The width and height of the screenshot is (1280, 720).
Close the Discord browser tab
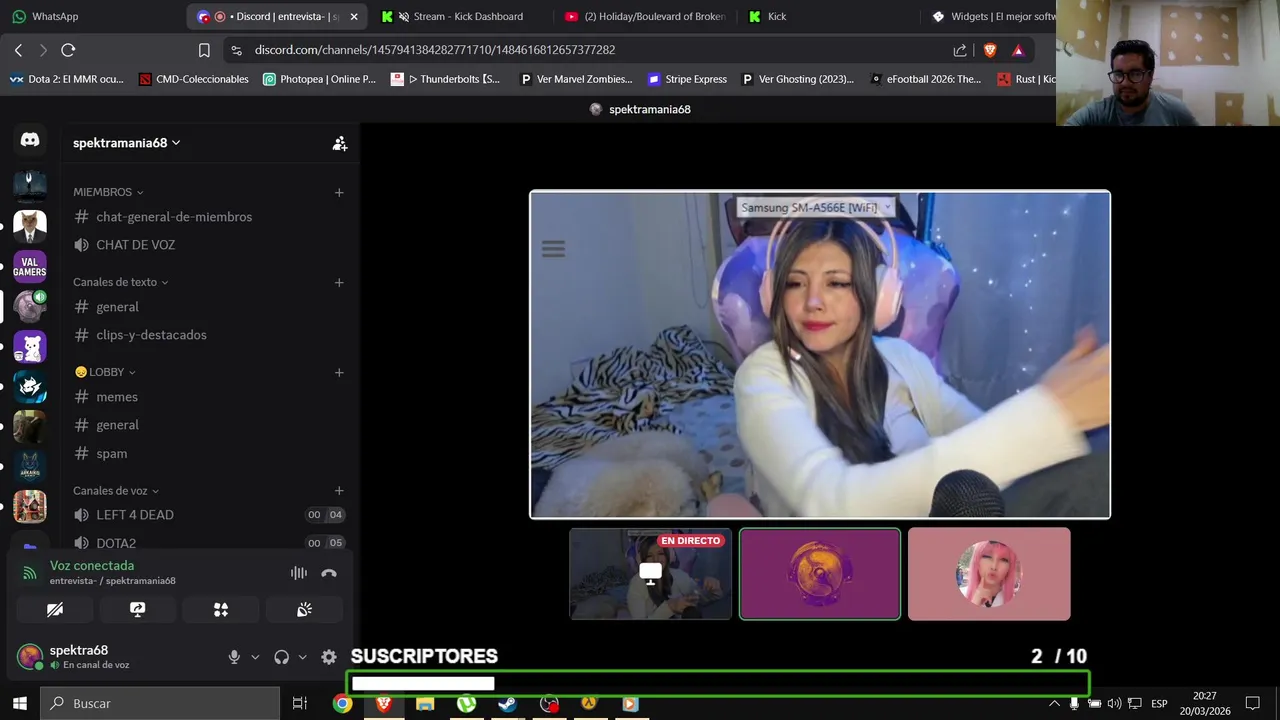point(353,16)
